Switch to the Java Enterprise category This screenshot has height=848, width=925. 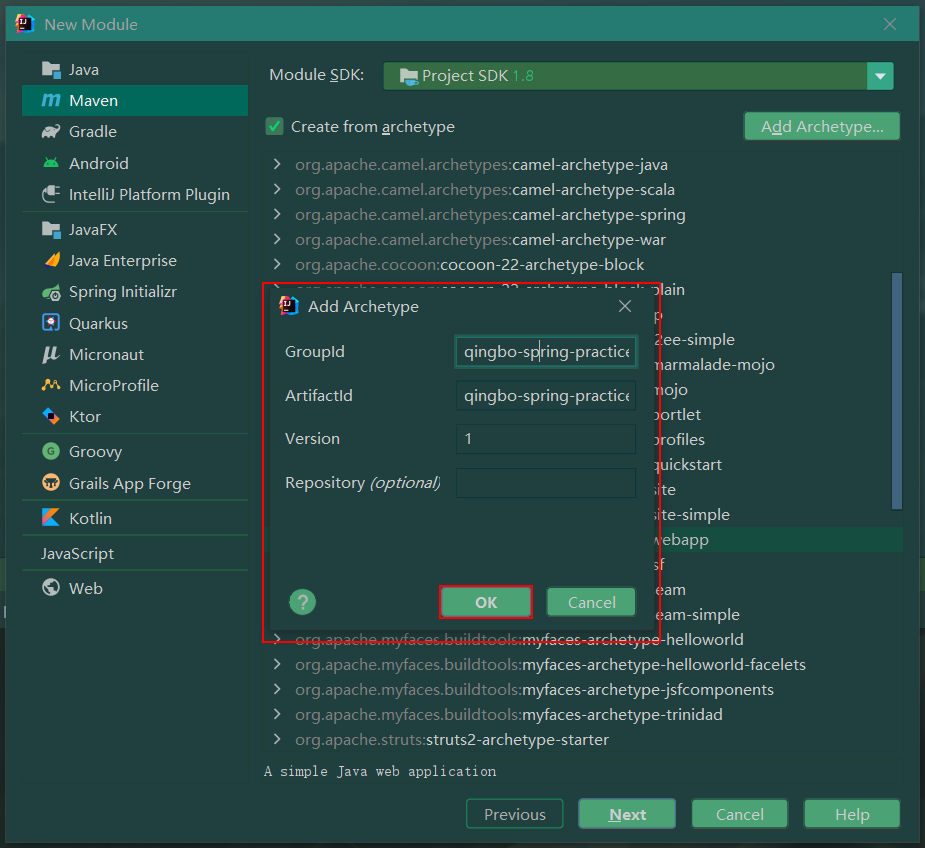(x=50, y=260)
